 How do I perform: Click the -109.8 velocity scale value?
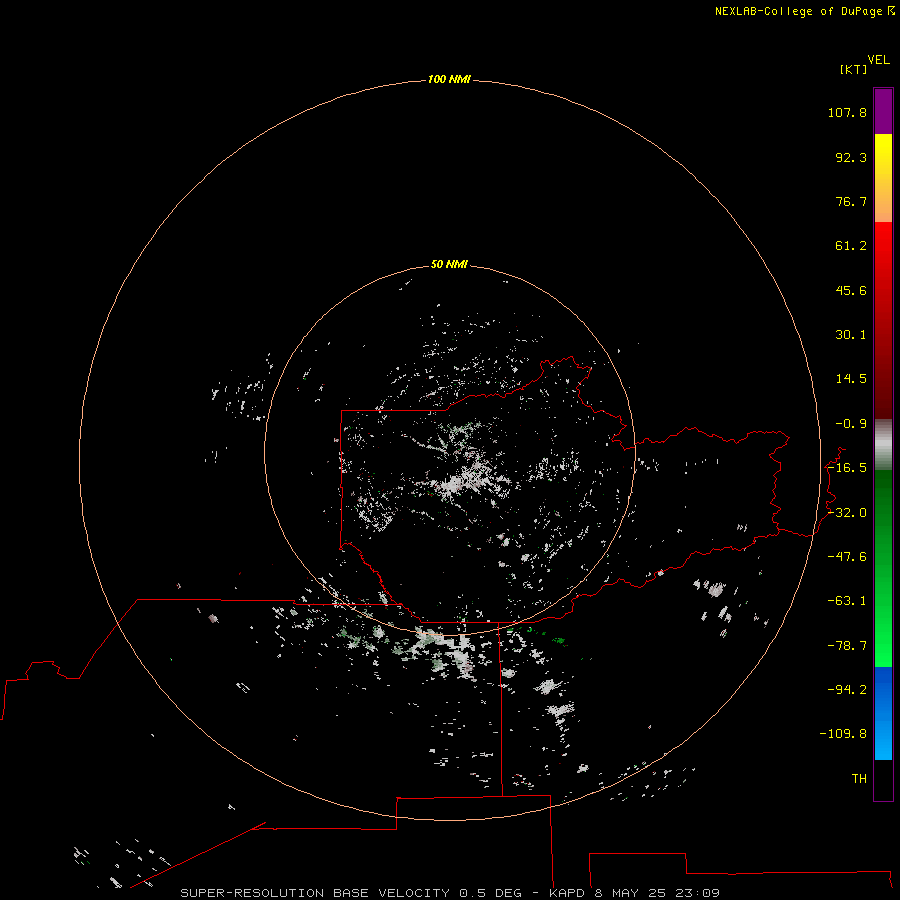click(x=843, y=734)
